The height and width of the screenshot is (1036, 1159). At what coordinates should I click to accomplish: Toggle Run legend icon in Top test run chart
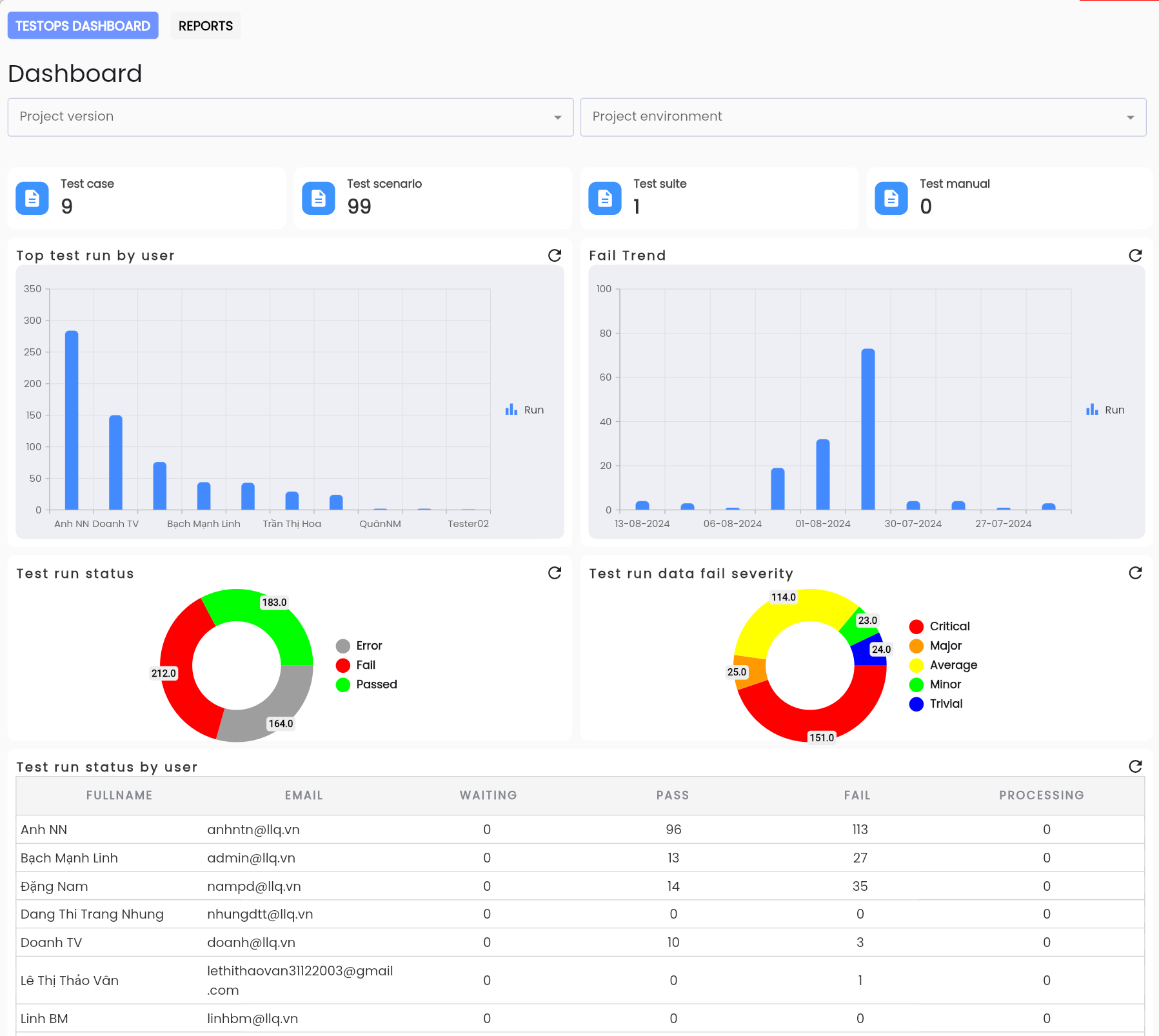[511, 410]
